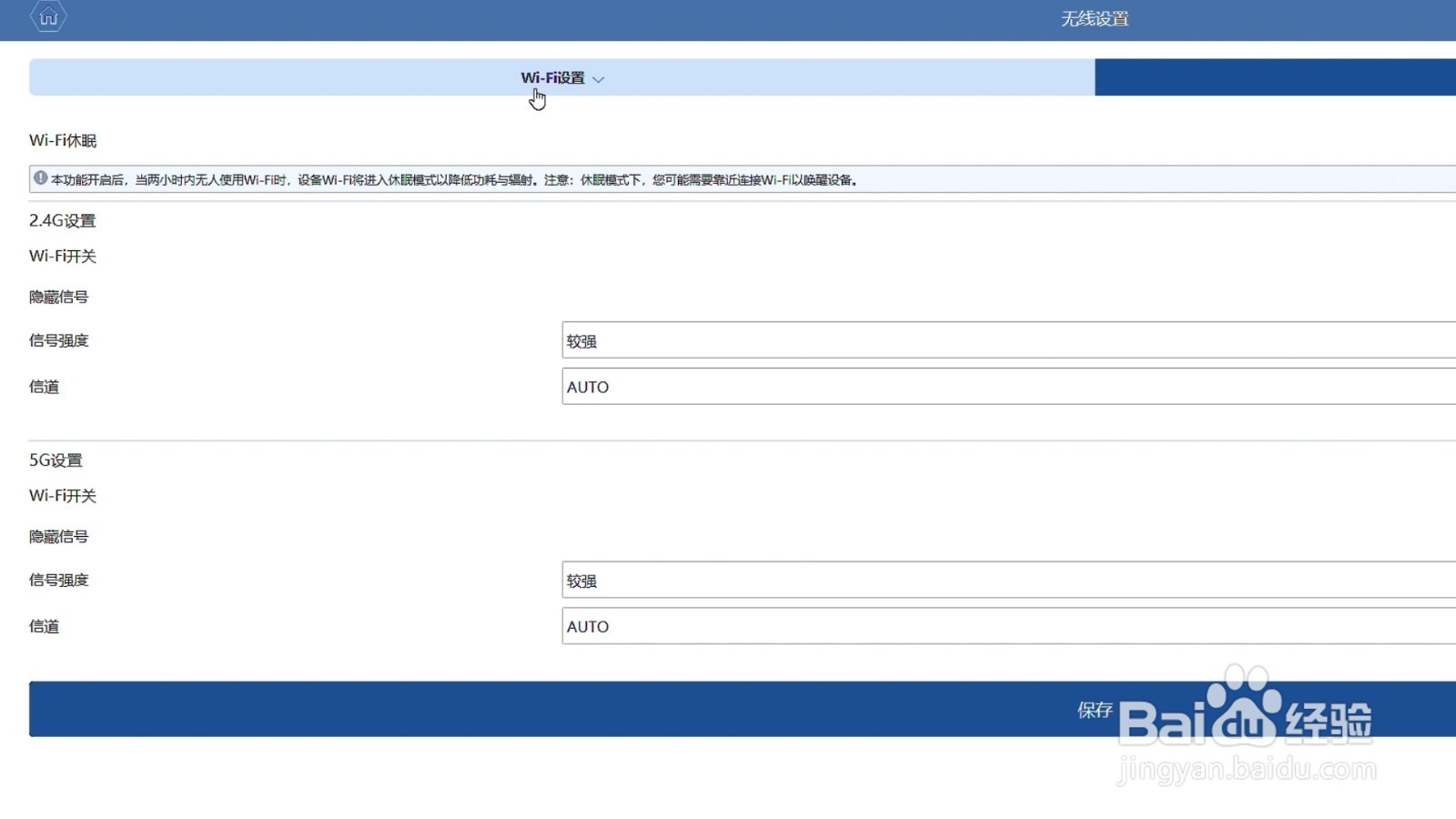Click the 无线设置 page title

tap(1095, 19)
